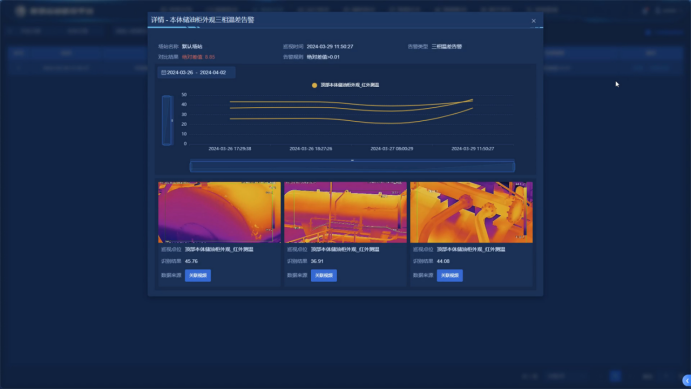692x389 pixels.
Task: Click the highlighted page number in bottom pagination
Action: [616, 376]
